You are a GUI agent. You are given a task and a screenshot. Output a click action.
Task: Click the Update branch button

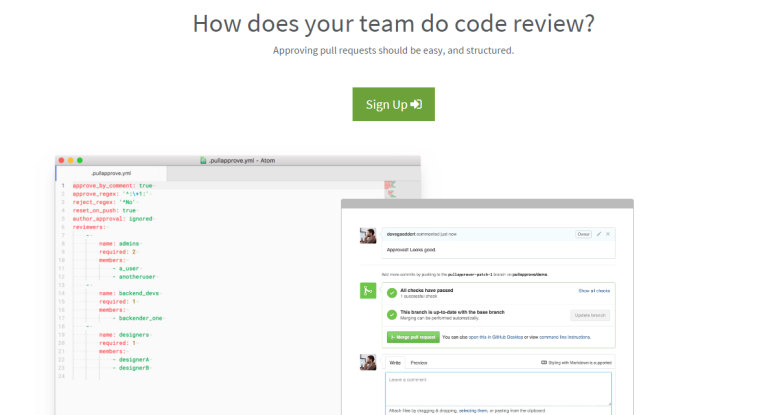[x=589, y=315]
